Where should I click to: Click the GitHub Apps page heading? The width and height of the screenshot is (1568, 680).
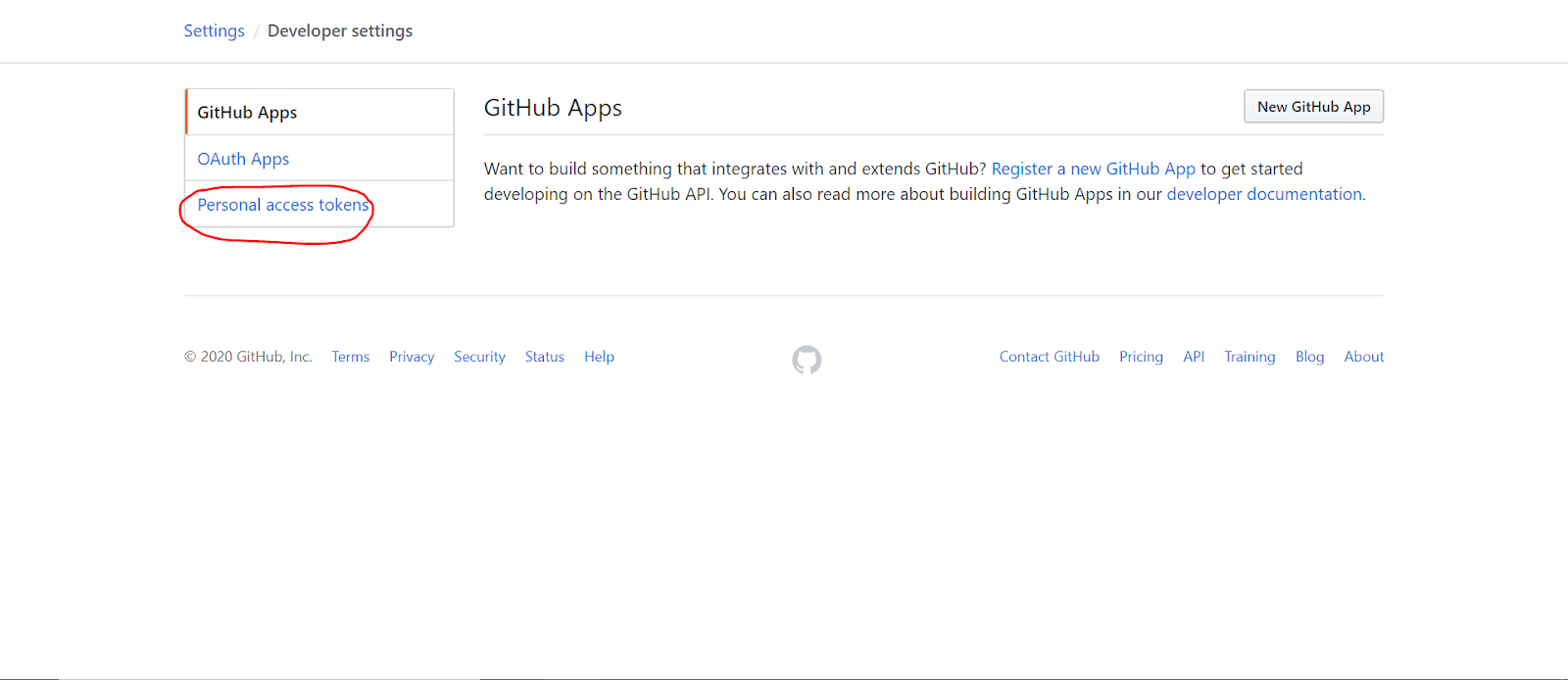(553, 108)
